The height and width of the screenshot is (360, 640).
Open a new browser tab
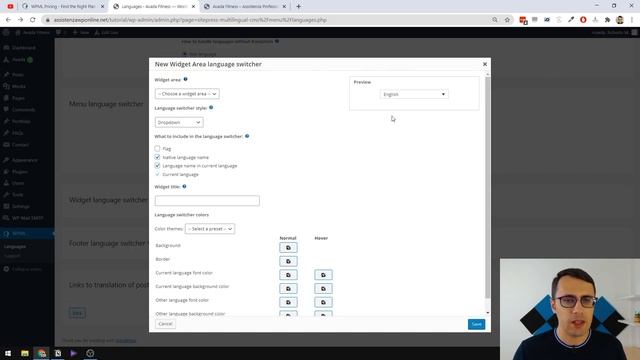(x=299, y=7)
